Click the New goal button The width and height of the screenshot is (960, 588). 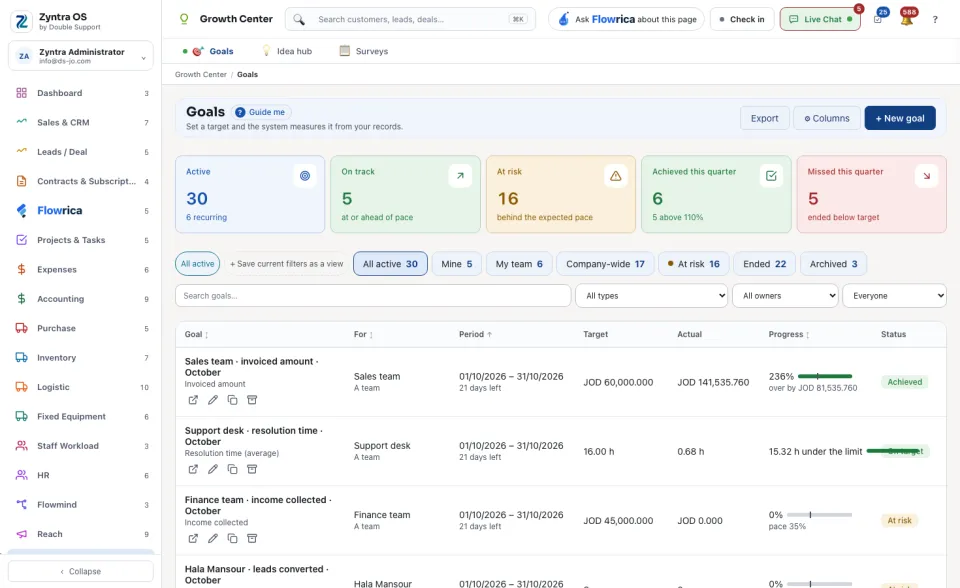899,118
